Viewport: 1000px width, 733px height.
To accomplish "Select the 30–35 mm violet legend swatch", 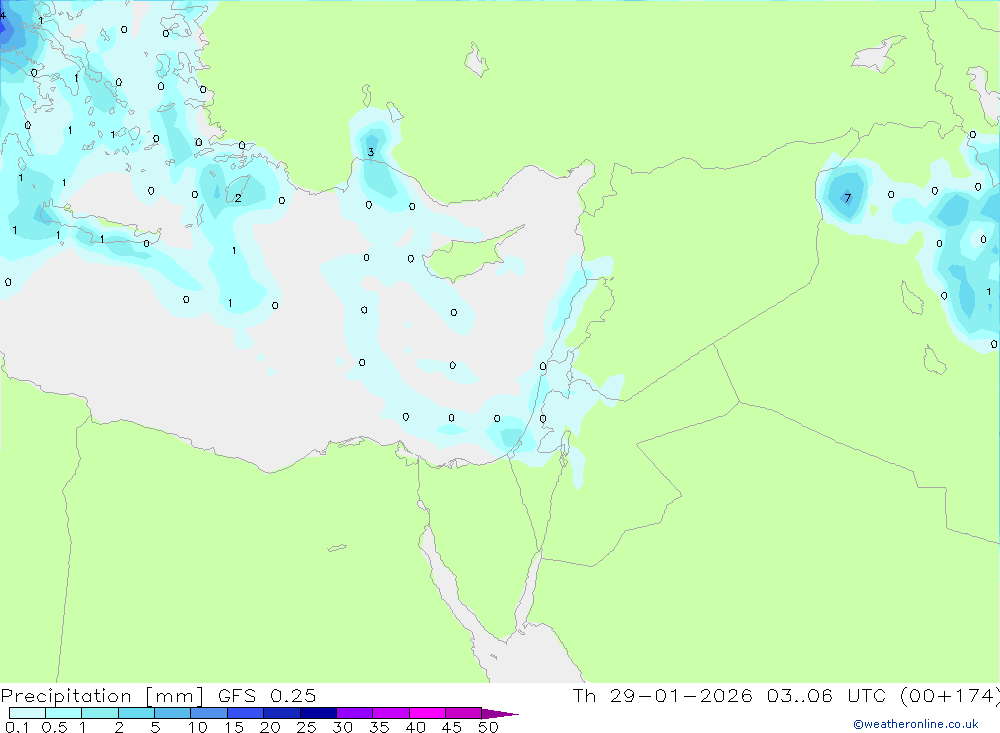I will (x=354, y=713).
